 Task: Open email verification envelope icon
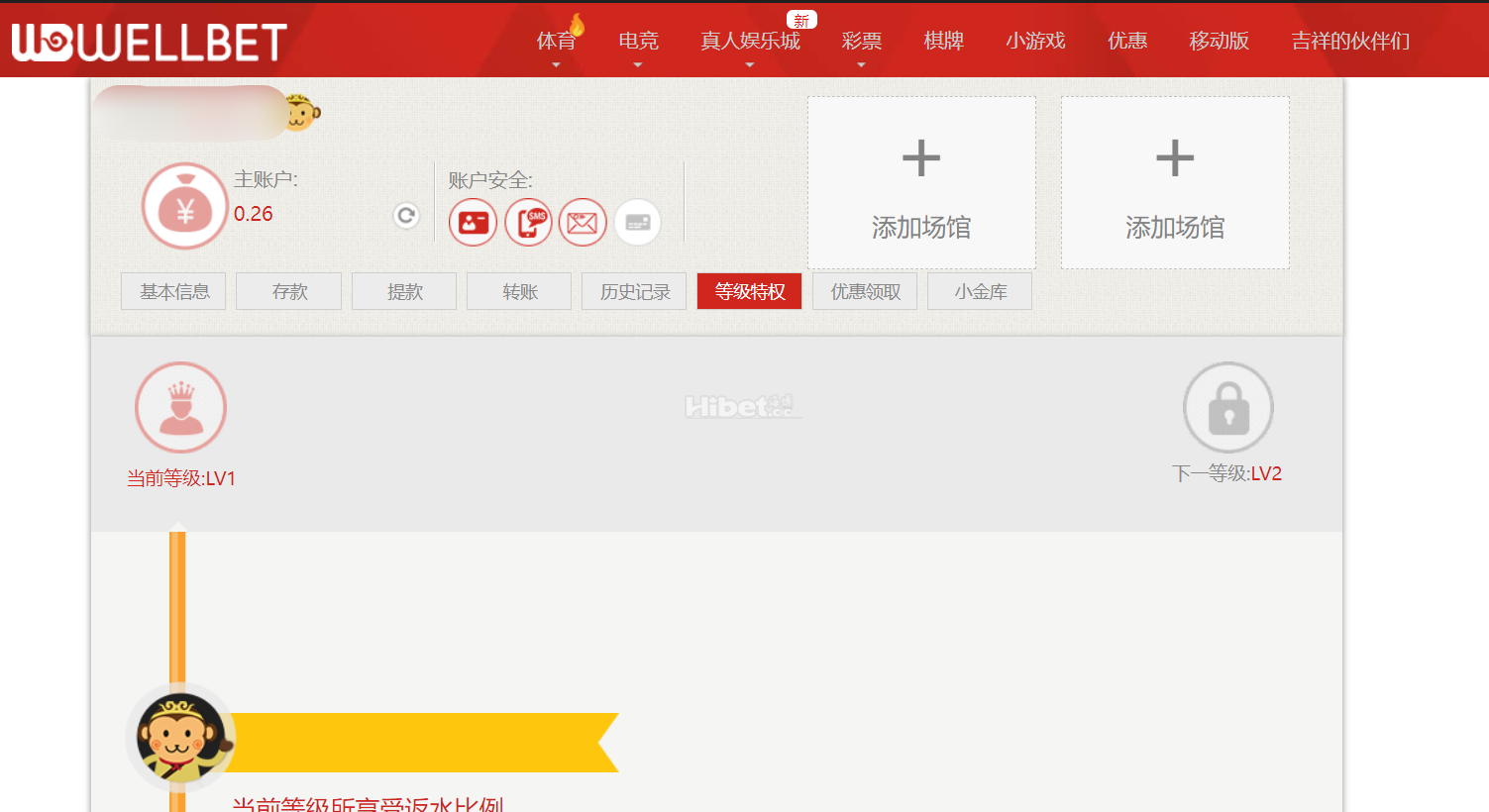(583, 222)
